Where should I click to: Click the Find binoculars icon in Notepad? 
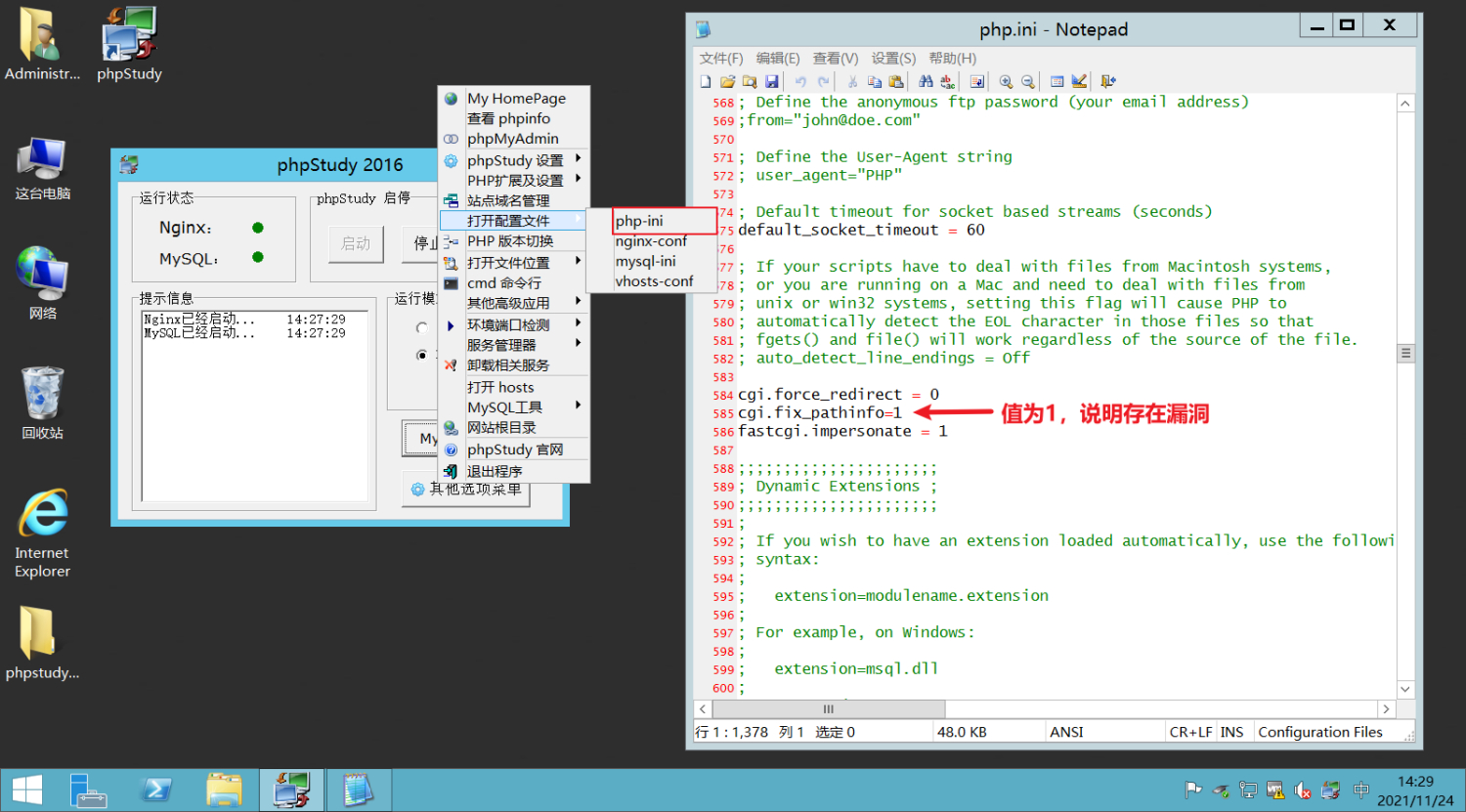(x=926, y=81)
